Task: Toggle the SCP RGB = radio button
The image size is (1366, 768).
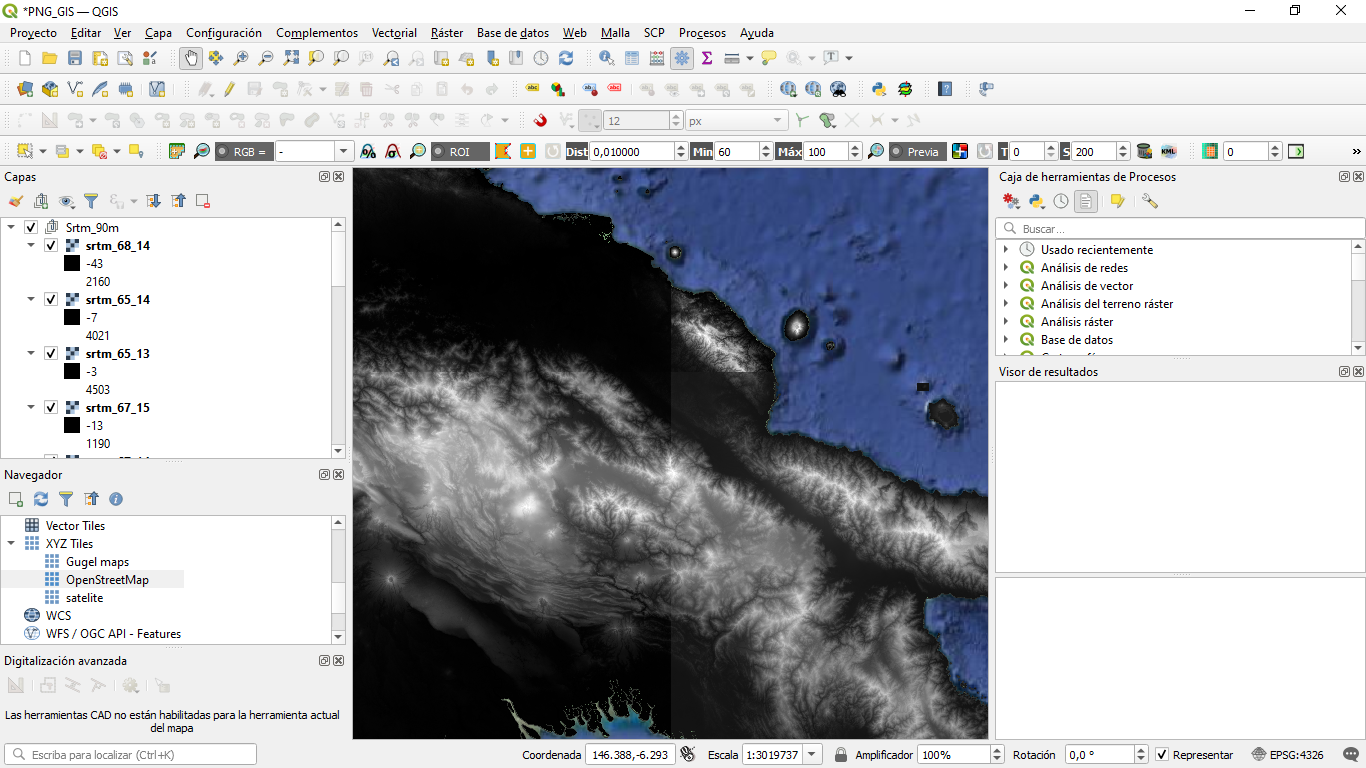Action: [222, 152]
